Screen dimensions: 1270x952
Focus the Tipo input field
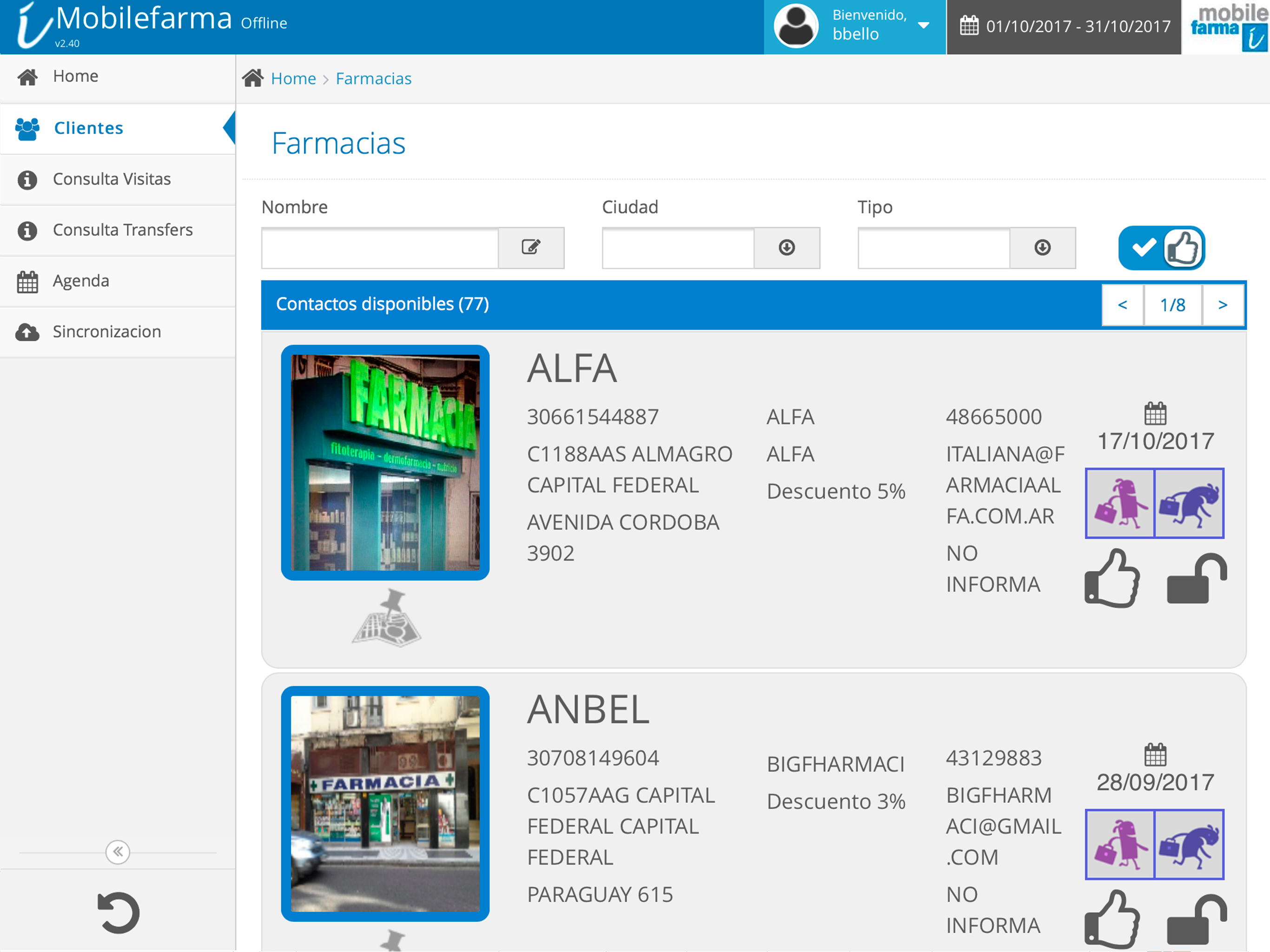[933, 247]
